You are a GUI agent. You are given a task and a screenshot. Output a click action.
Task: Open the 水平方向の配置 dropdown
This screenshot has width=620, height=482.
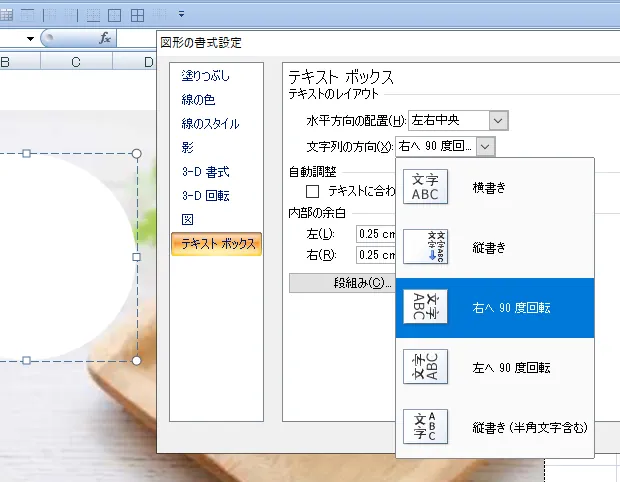(499, 120)
